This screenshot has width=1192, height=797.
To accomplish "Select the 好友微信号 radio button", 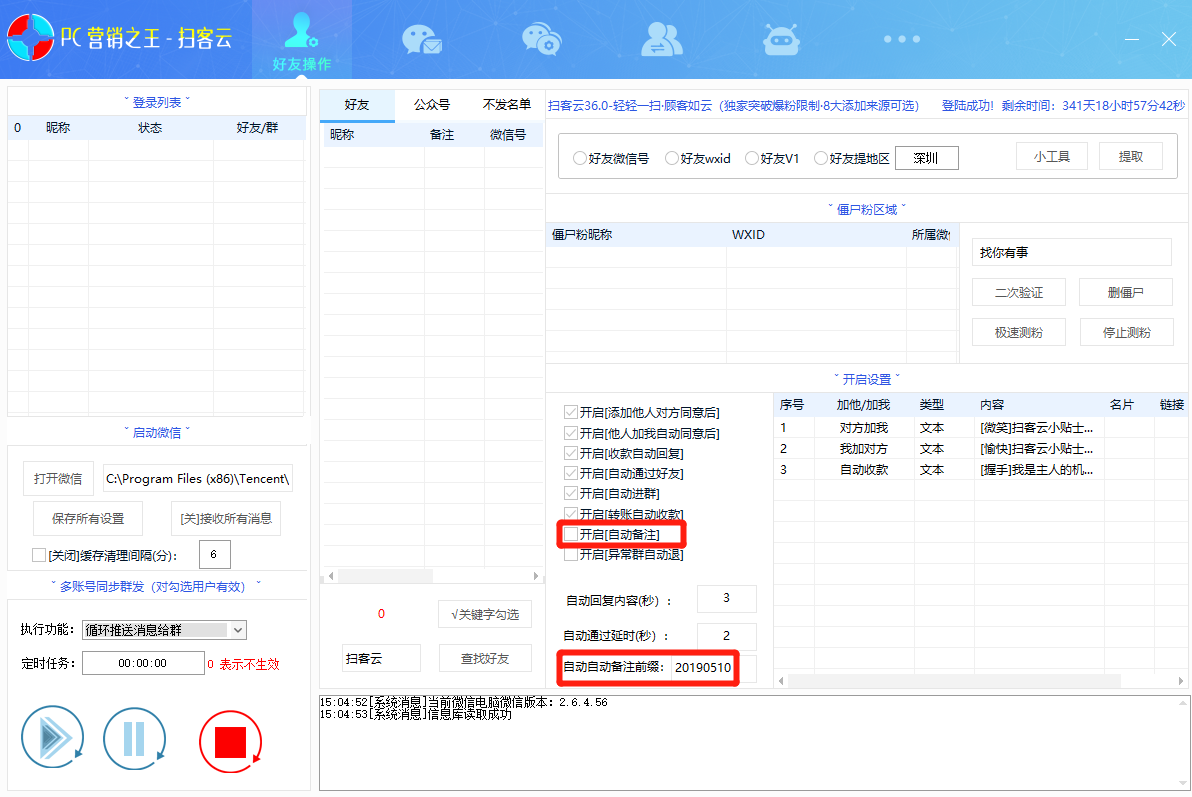I will 580,157.
